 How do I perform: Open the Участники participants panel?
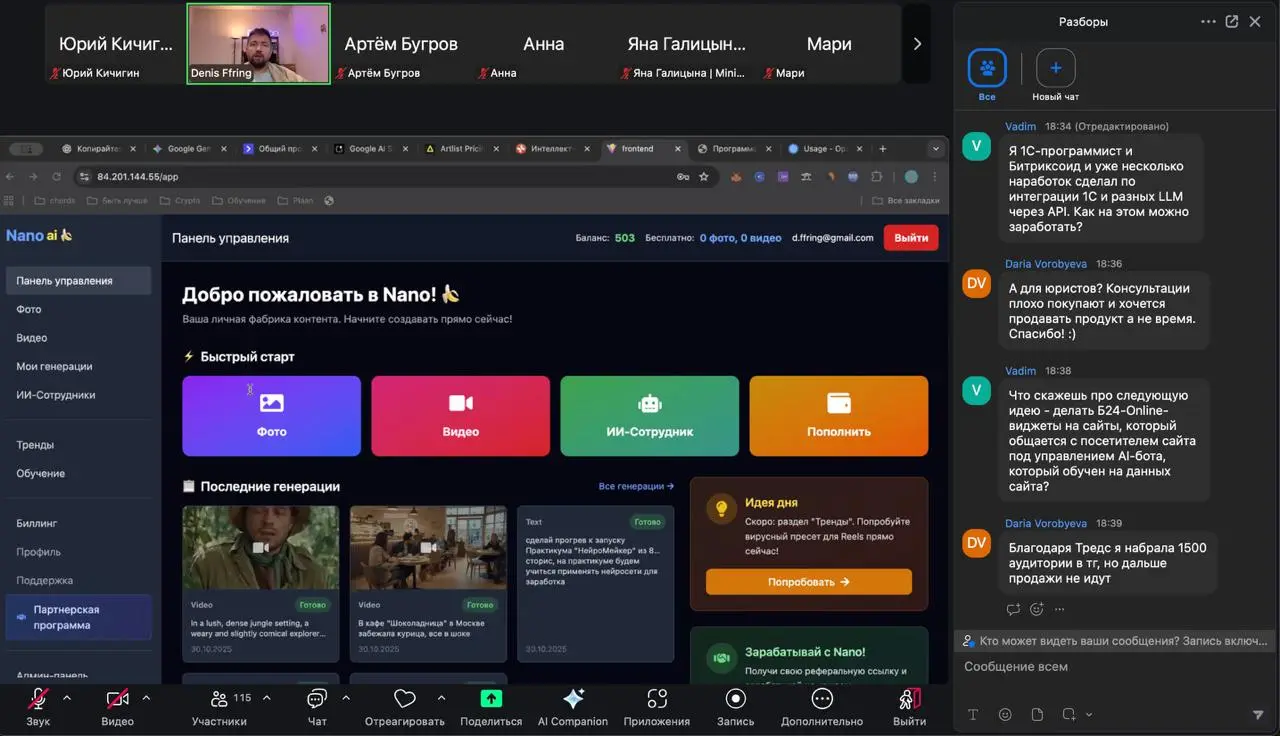219,706
